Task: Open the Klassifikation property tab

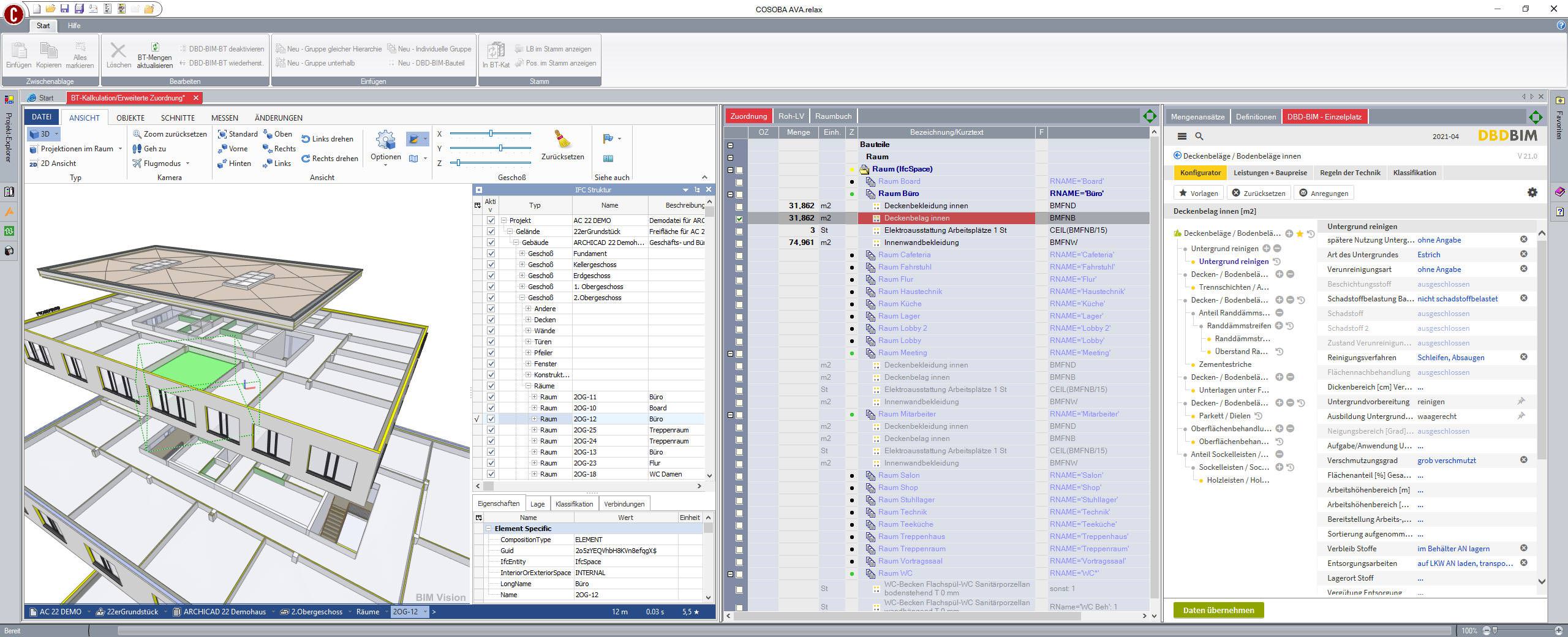Action: click(574, 503)
